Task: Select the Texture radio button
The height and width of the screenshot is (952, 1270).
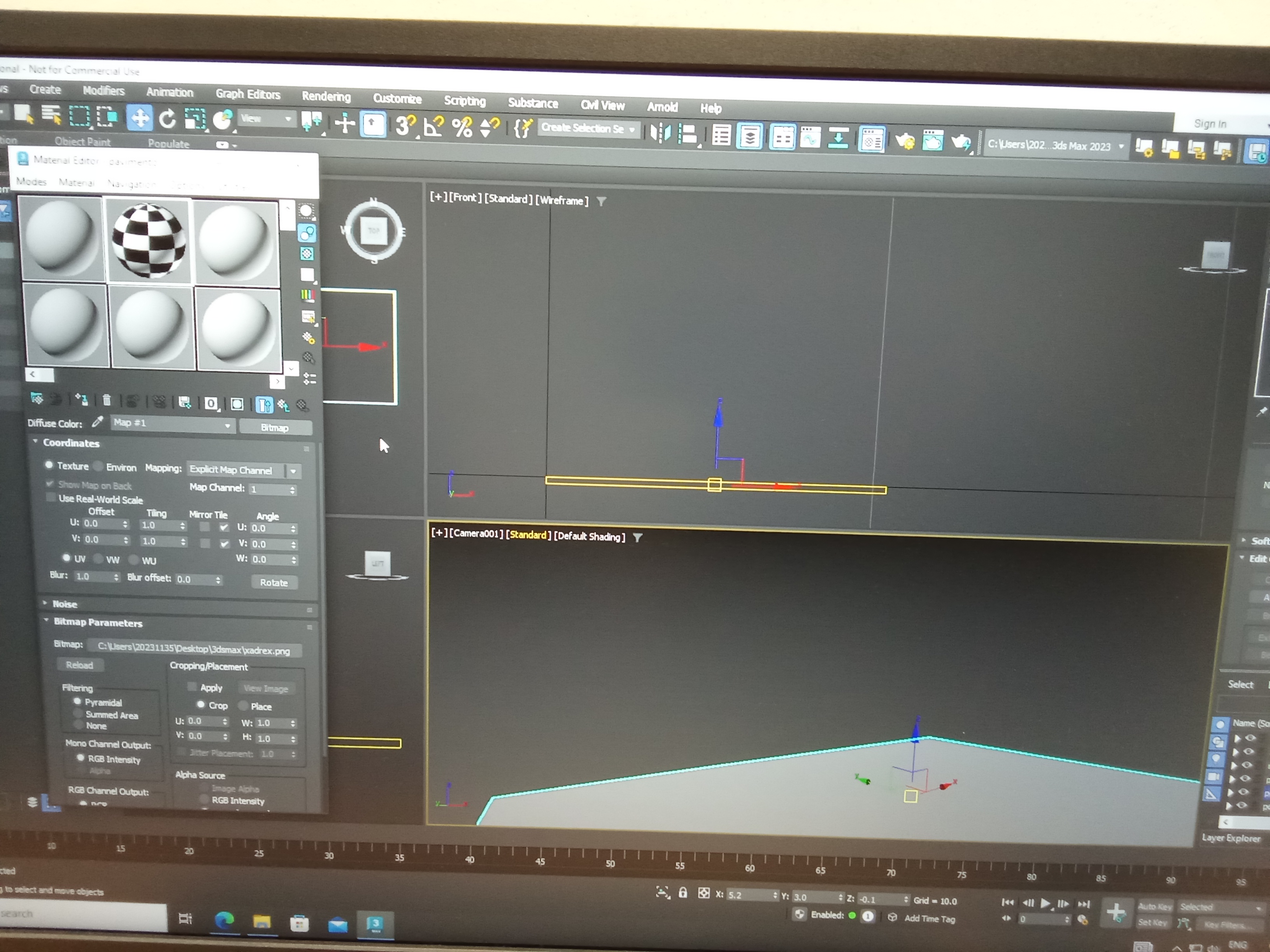Action: tap(49, 465)
